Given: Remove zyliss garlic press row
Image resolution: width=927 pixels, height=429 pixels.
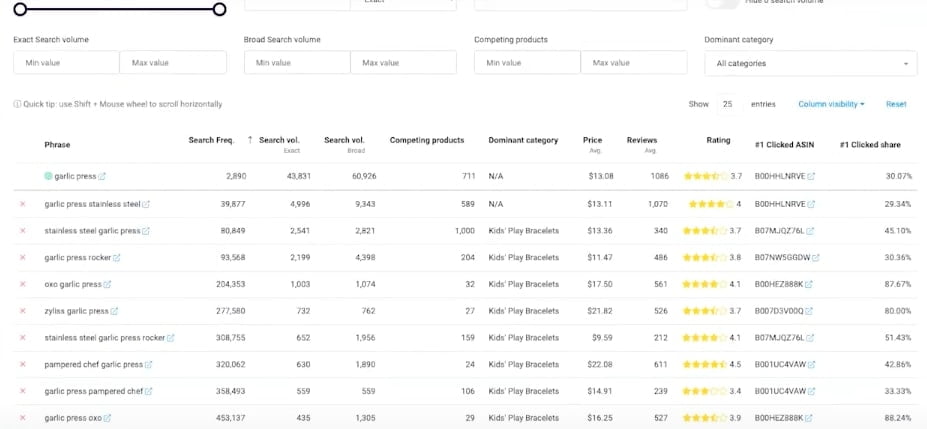Looking at the screenshot, I should (23, 310).
